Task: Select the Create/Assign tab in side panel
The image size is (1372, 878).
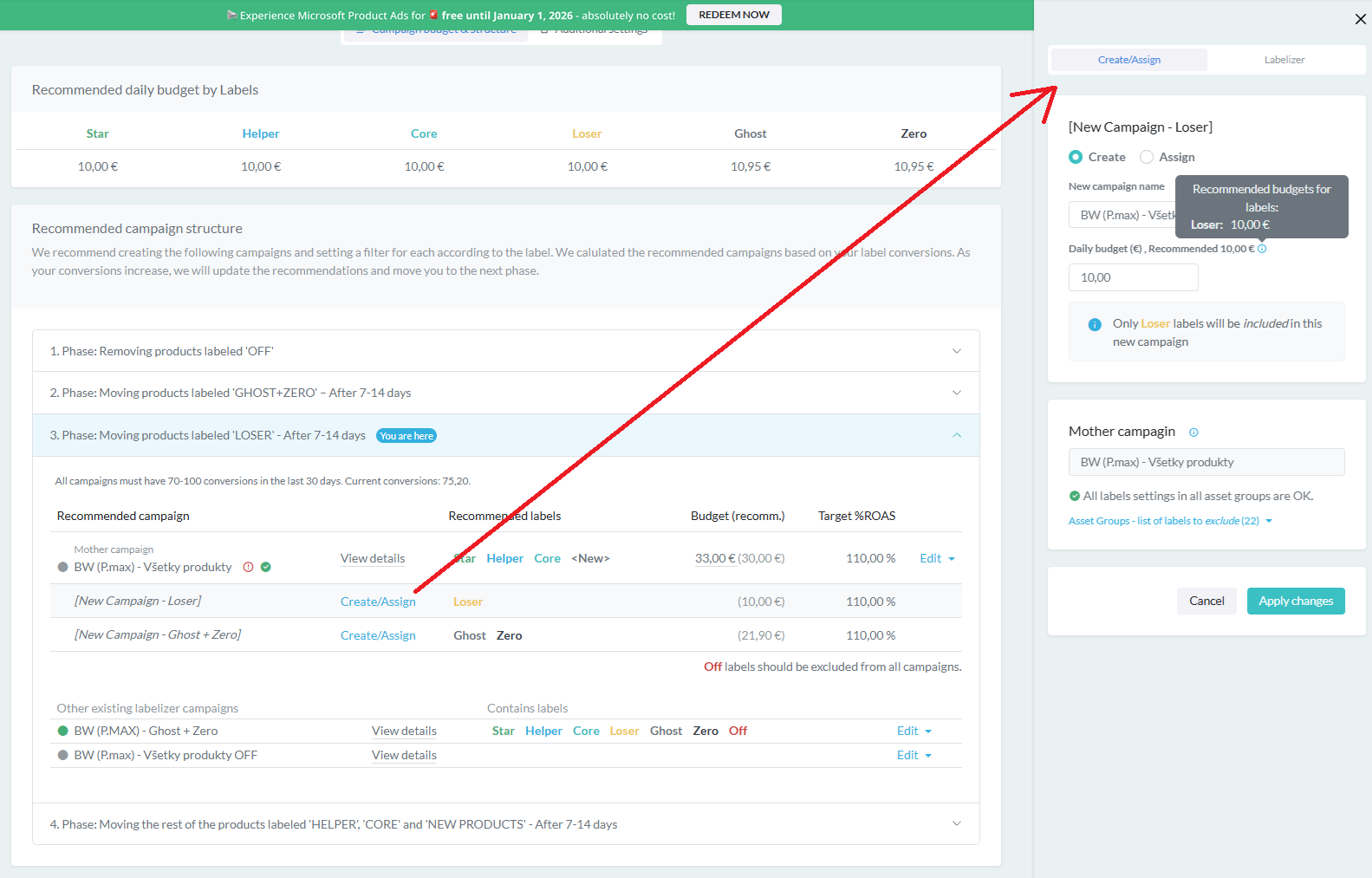Action: point(1128,60)
